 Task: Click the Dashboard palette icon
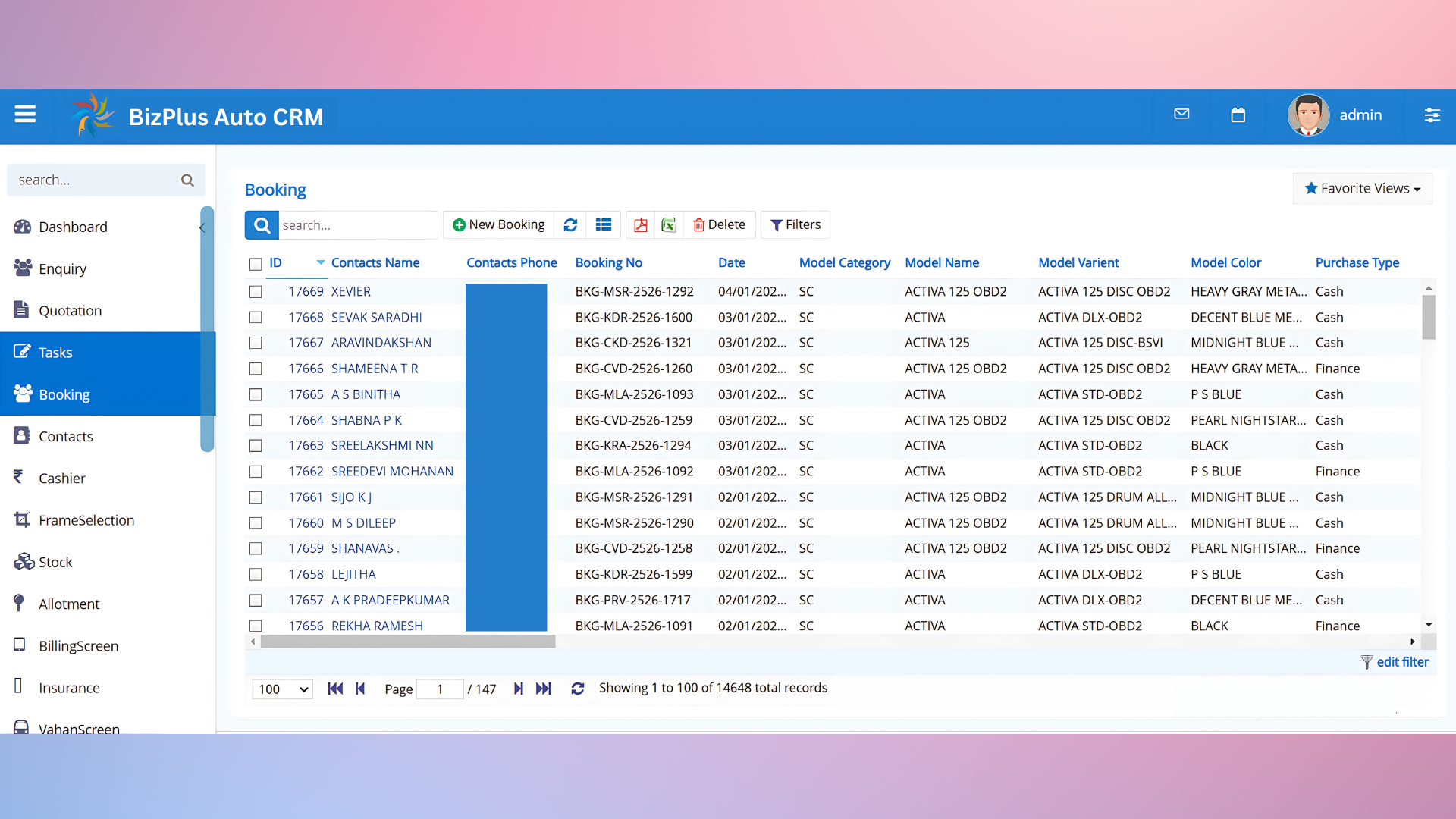pos(23,227)
